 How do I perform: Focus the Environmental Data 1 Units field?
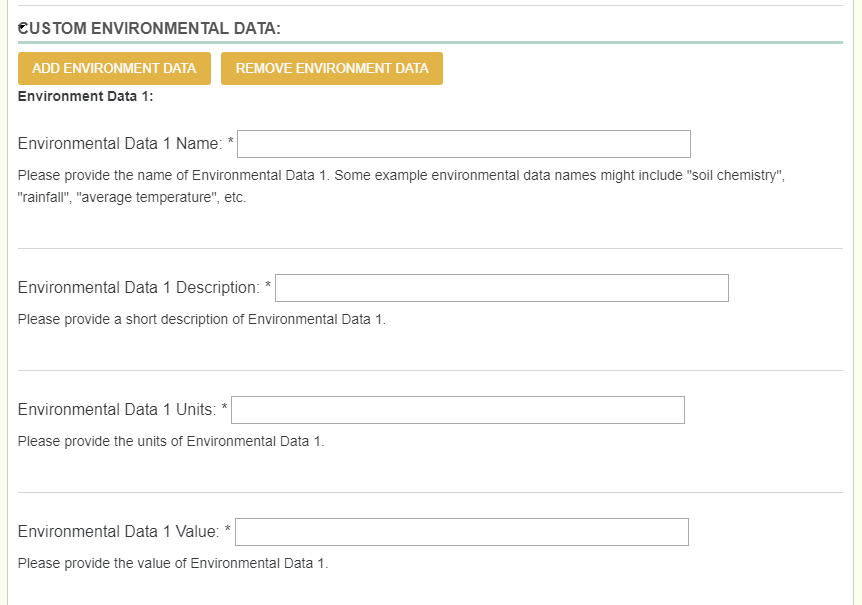(457, 410)
